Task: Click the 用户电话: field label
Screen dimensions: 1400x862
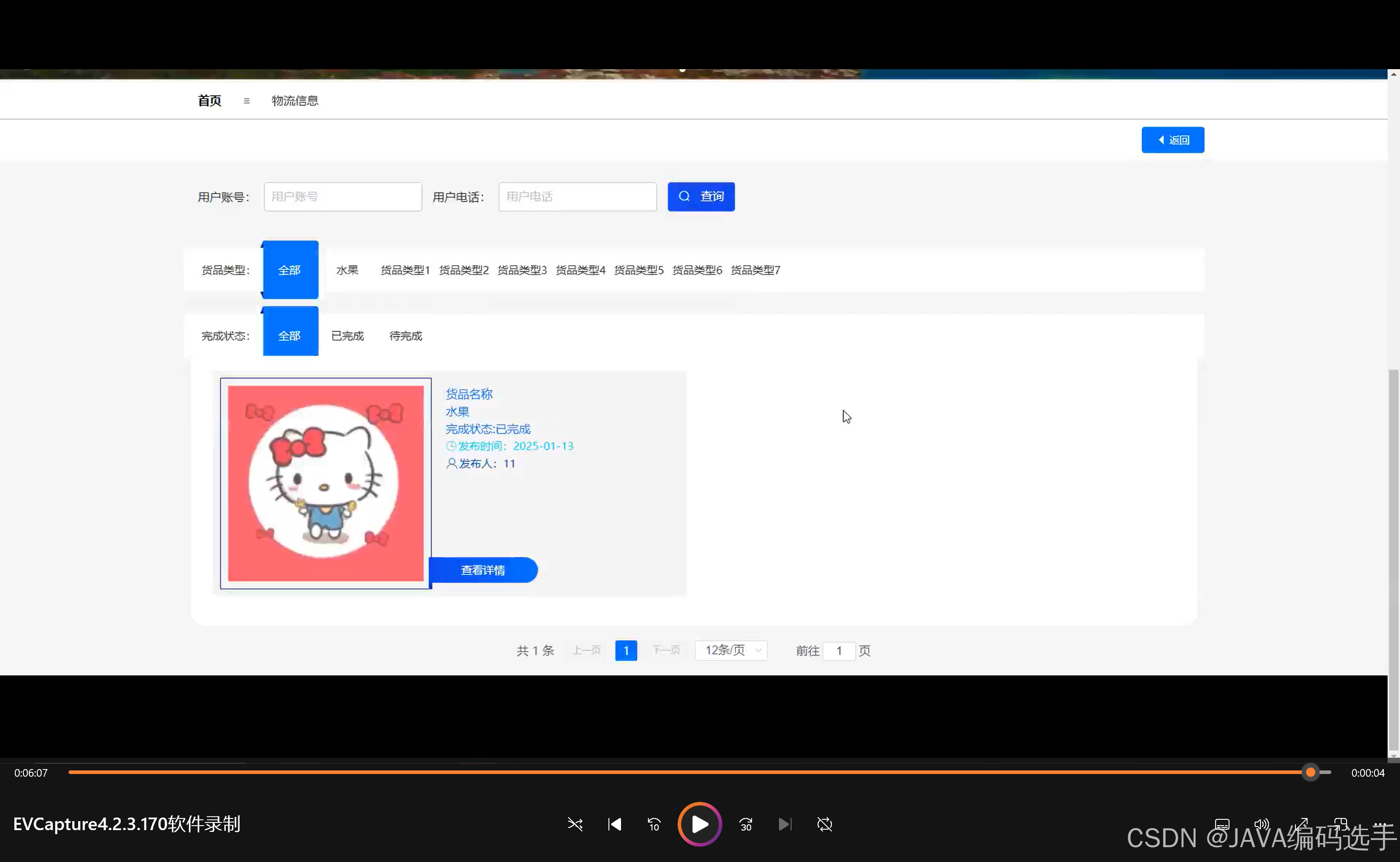Action: [458, 197]
